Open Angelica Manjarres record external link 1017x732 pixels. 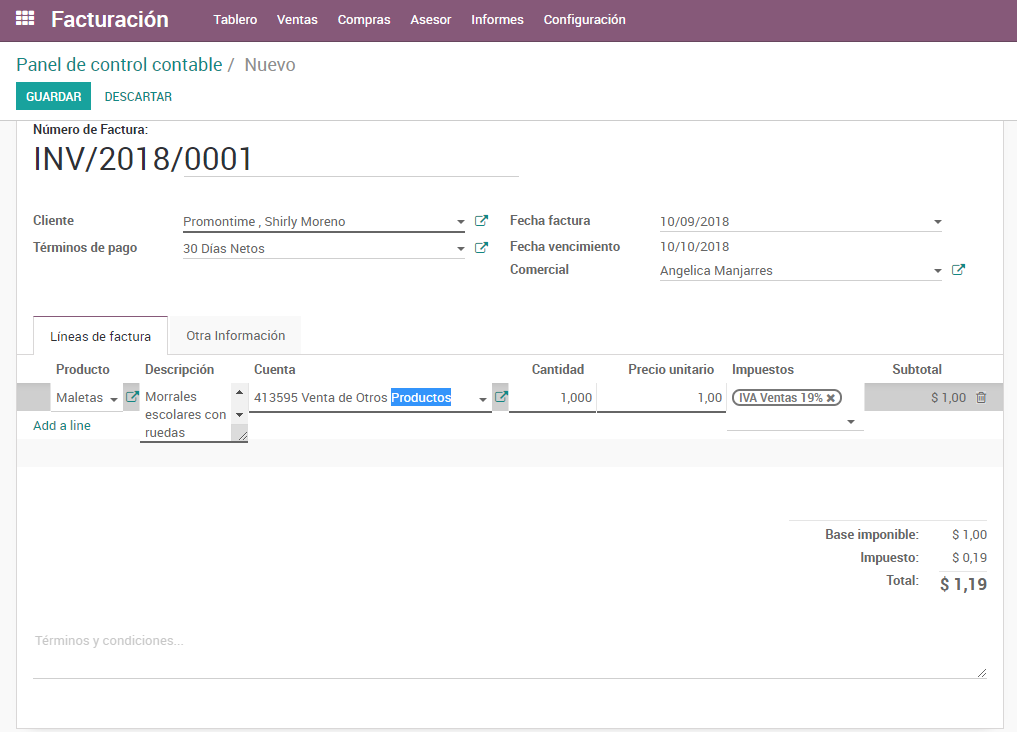pyautogui.click(x=957, y=270)
